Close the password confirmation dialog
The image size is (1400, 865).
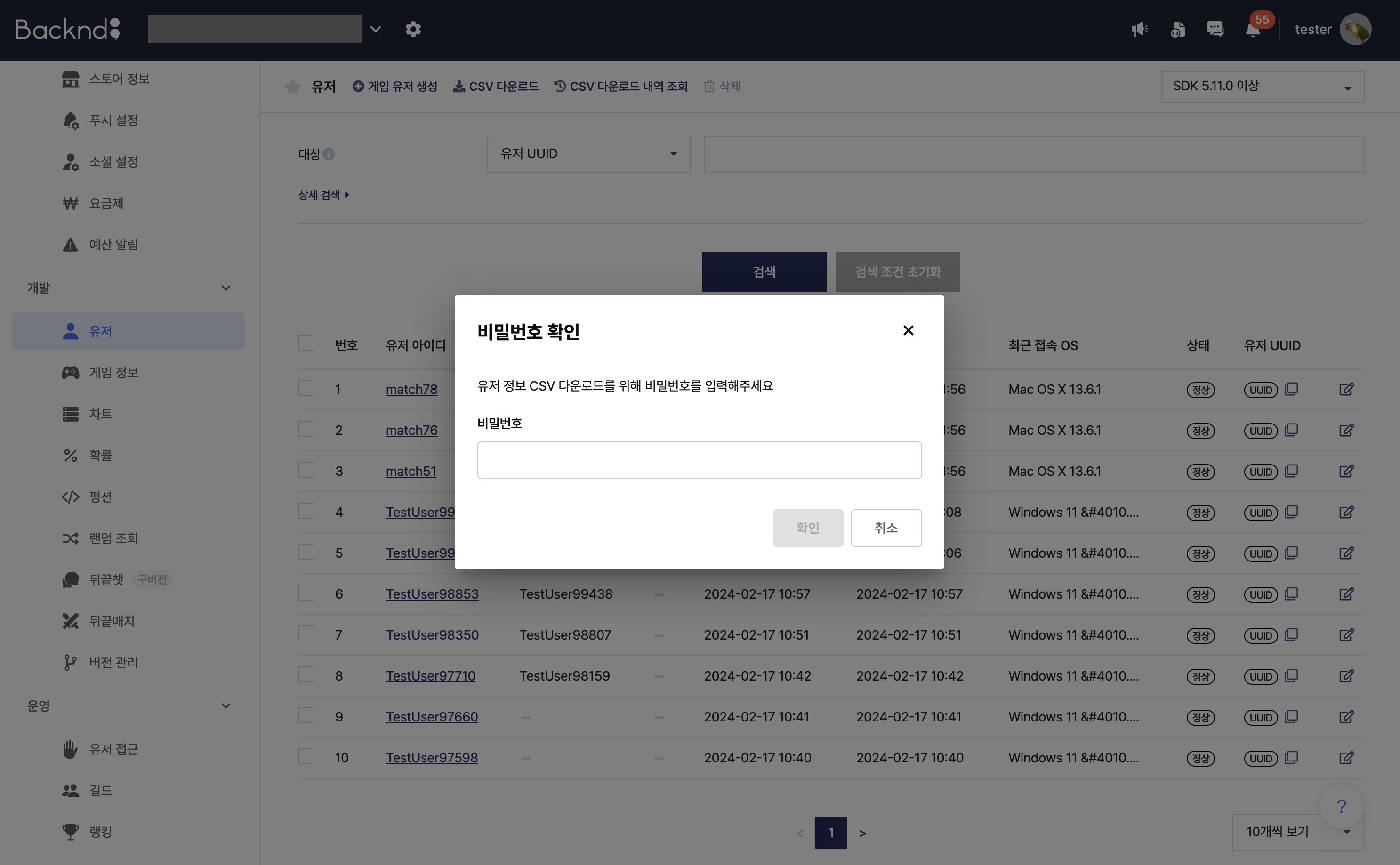908,330
